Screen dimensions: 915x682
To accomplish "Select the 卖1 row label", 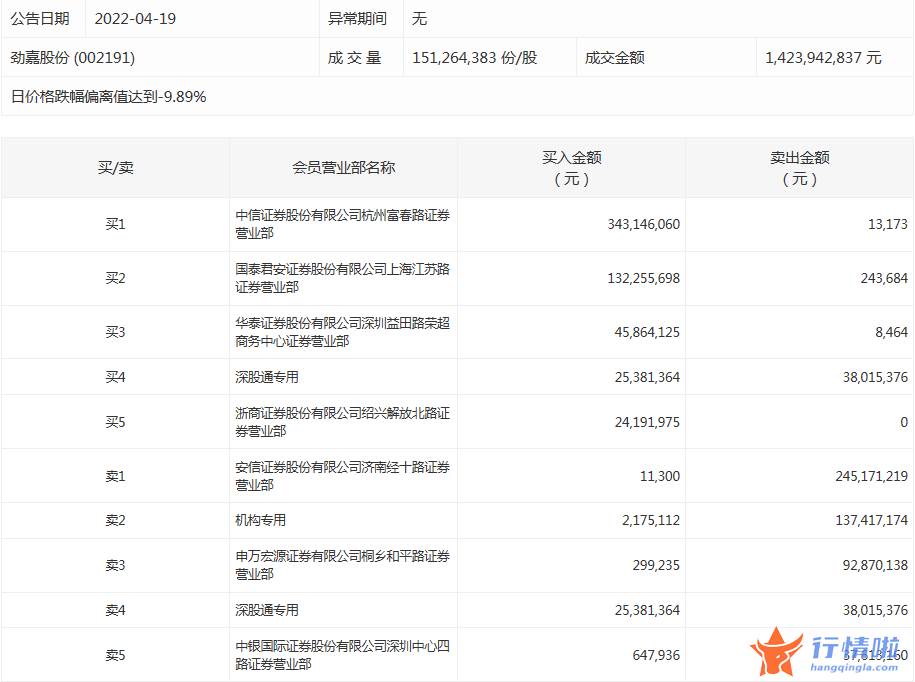I will coord(116,476).
